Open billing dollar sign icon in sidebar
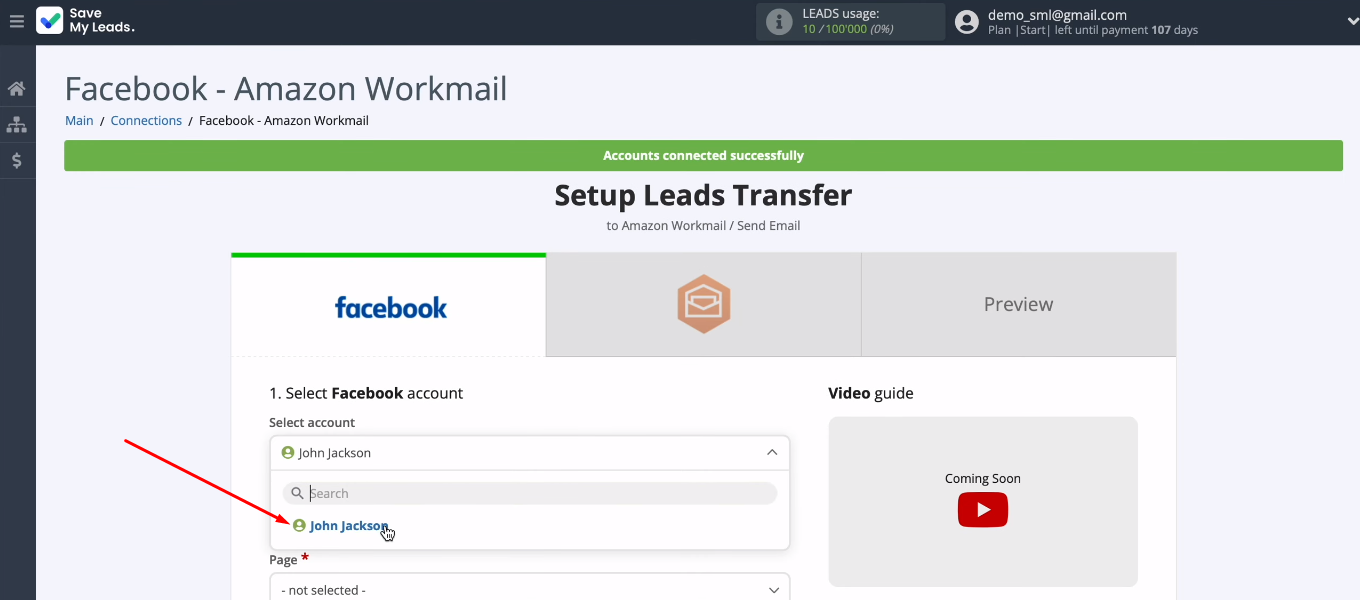Image resolution: width=1360 pixels, height=600 pixels. tap(17, 161)
